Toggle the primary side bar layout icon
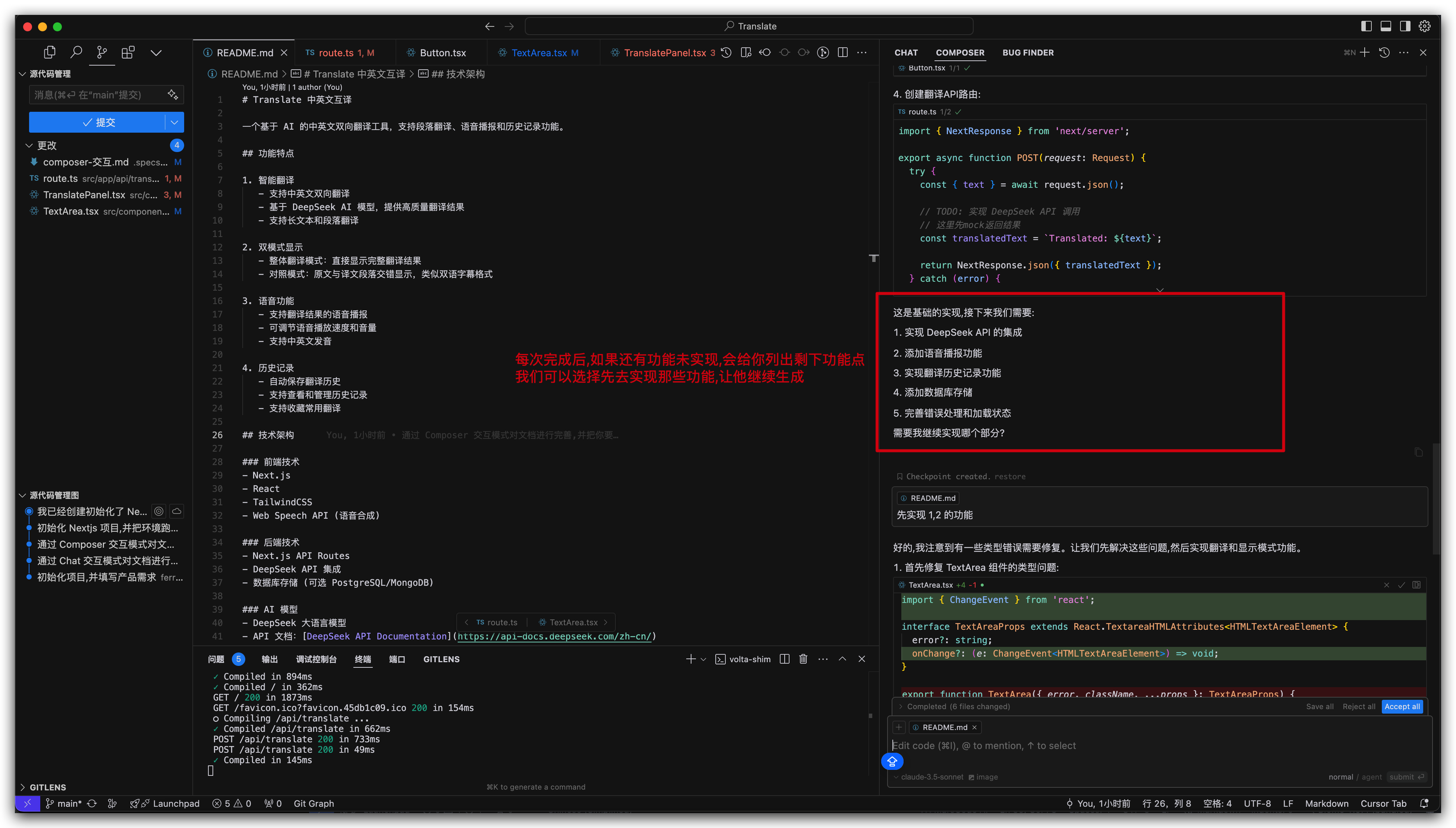 1366,26
